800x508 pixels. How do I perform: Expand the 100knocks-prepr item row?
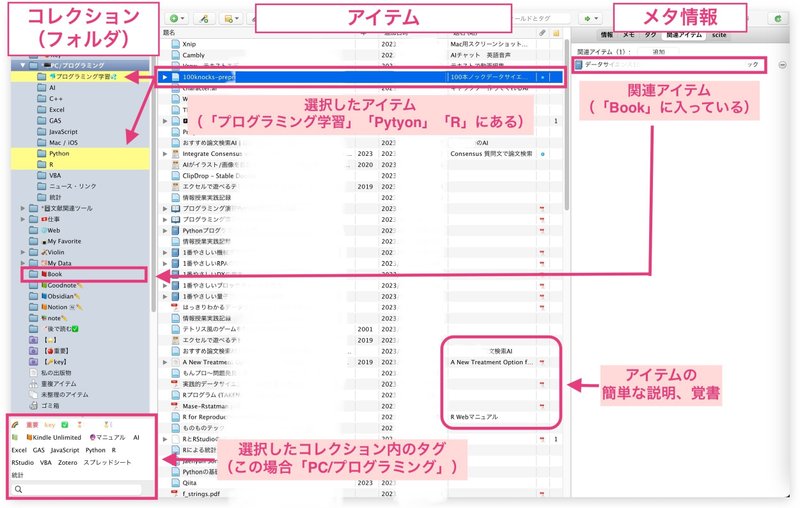[165, 77]
